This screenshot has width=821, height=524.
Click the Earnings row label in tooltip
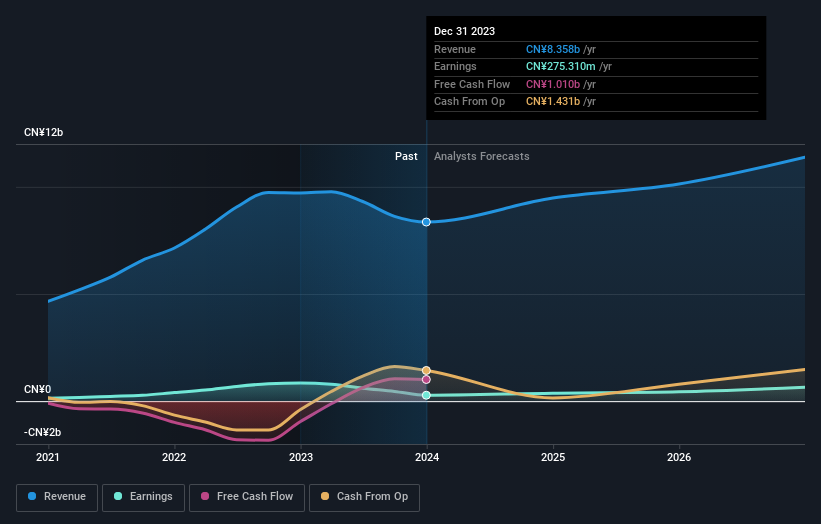coord(456,66)
